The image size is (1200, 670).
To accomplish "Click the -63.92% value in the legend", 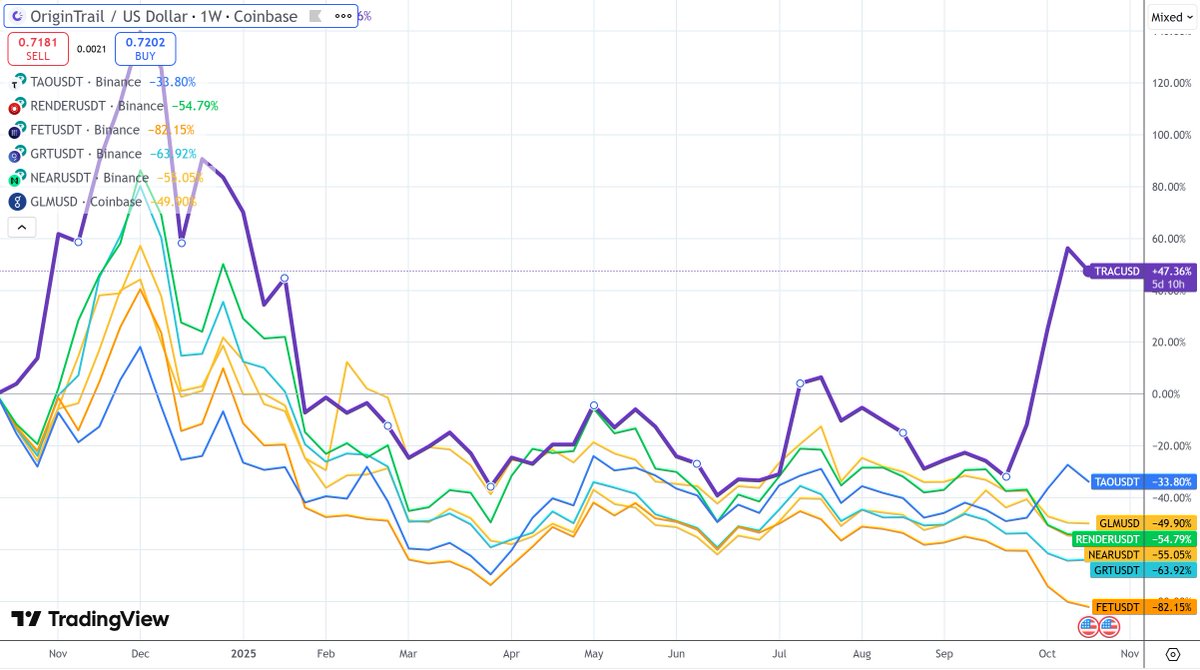I will 171,154.
